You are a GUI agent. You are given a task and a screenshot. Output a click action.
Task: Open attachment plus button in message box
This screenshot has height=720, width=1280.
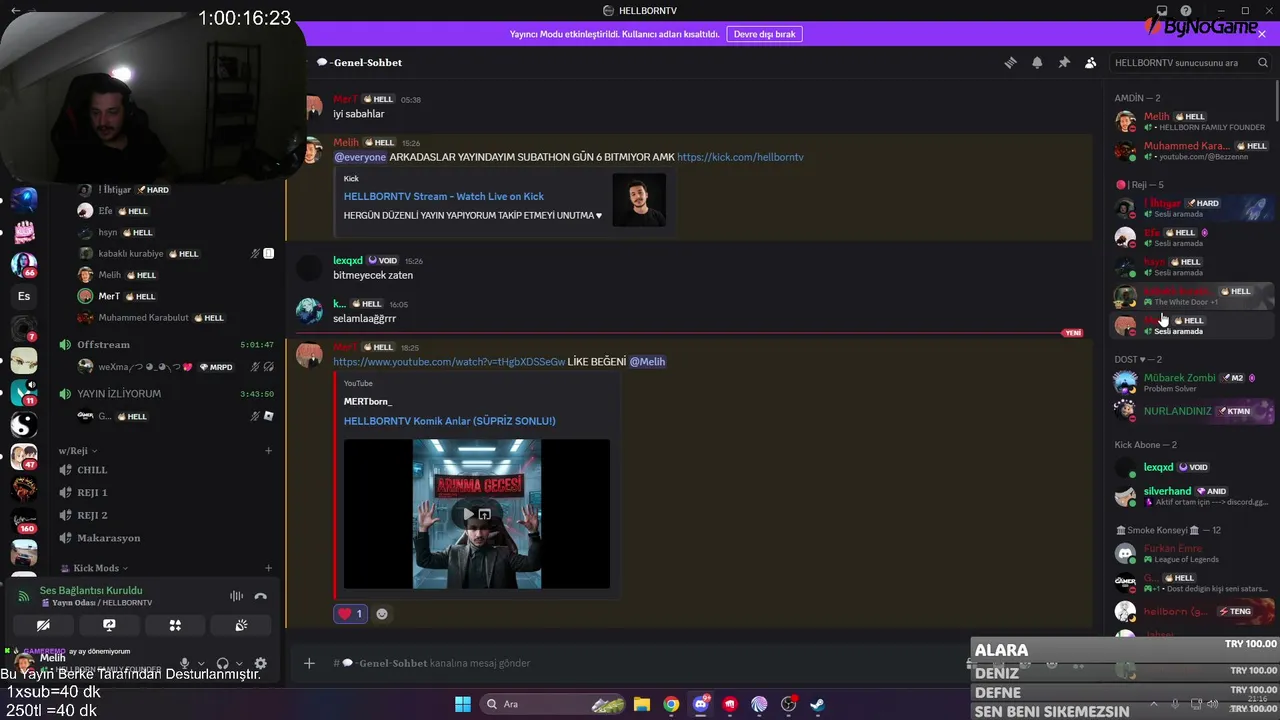tap(309, 663)
